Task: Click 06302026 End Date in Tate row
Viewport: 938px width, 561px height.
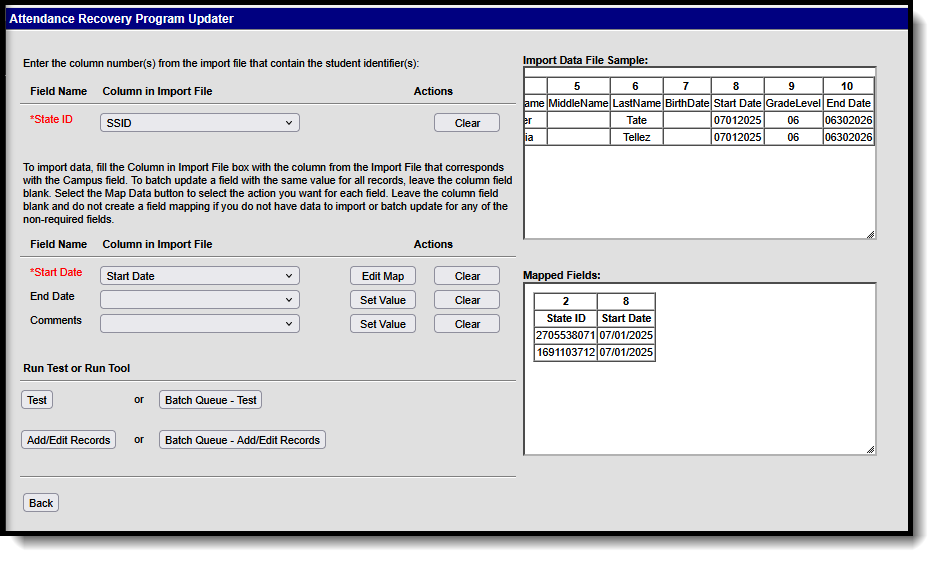Action: pos(848,120)
